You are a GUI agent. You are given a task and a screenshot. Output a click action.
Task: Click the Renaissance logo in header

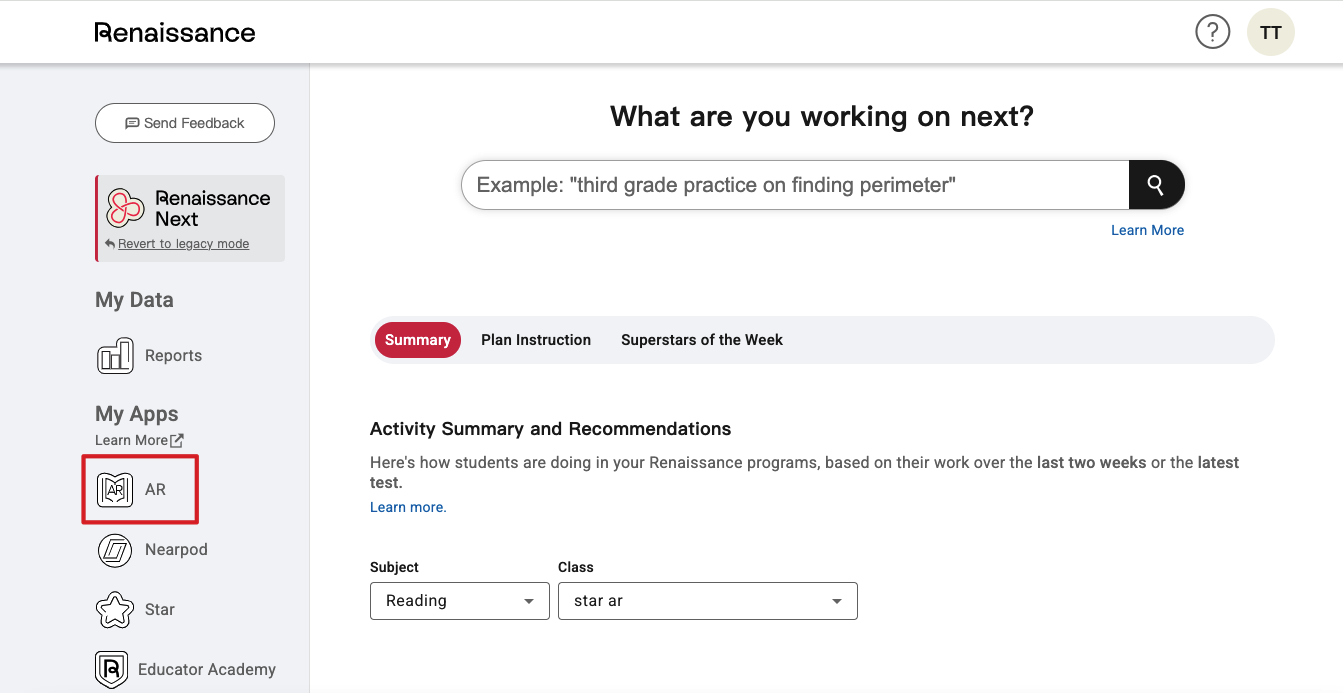[x=175, y=33]
